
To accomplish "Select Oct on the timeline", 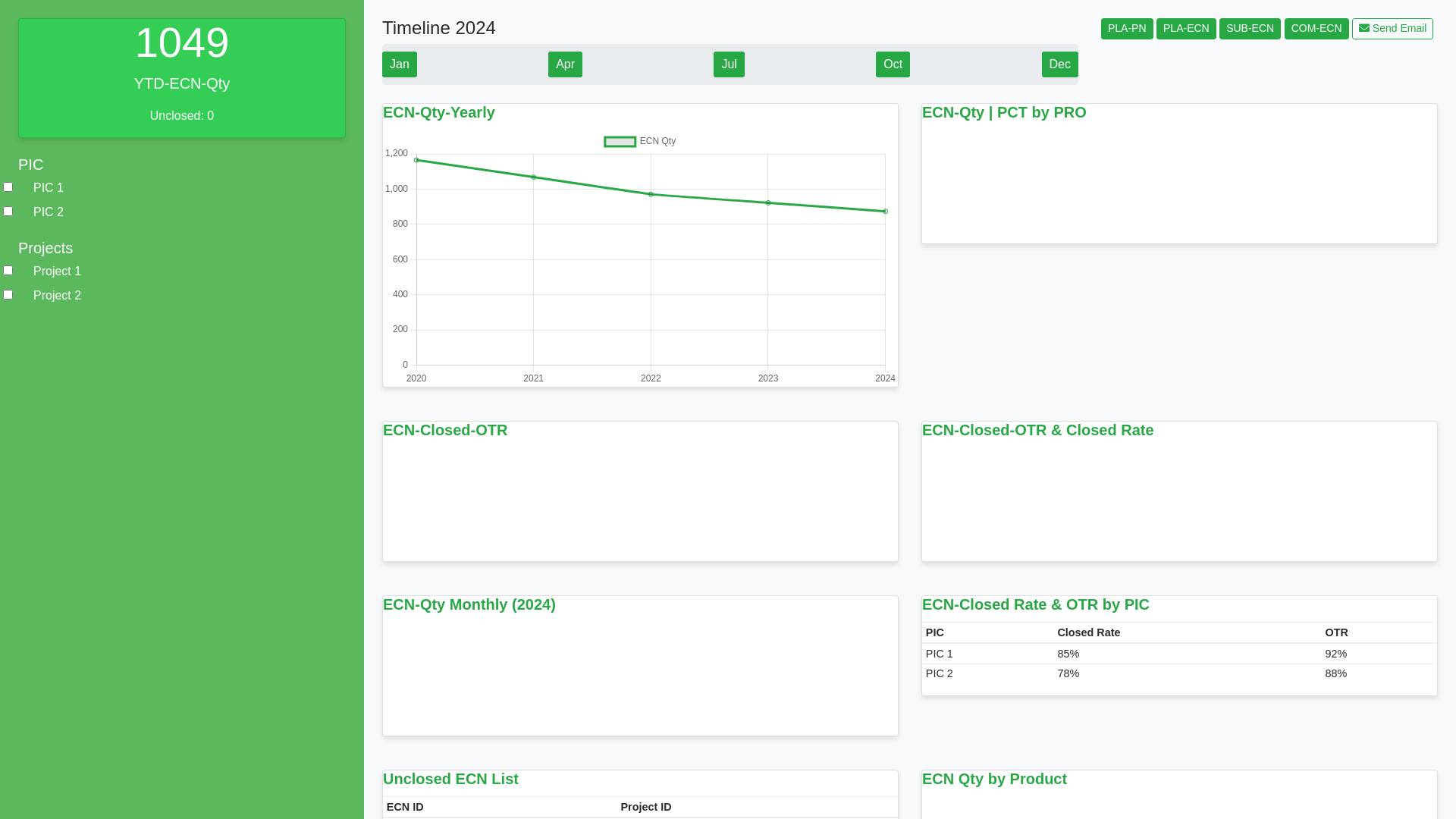I will (x=893, y=64).
